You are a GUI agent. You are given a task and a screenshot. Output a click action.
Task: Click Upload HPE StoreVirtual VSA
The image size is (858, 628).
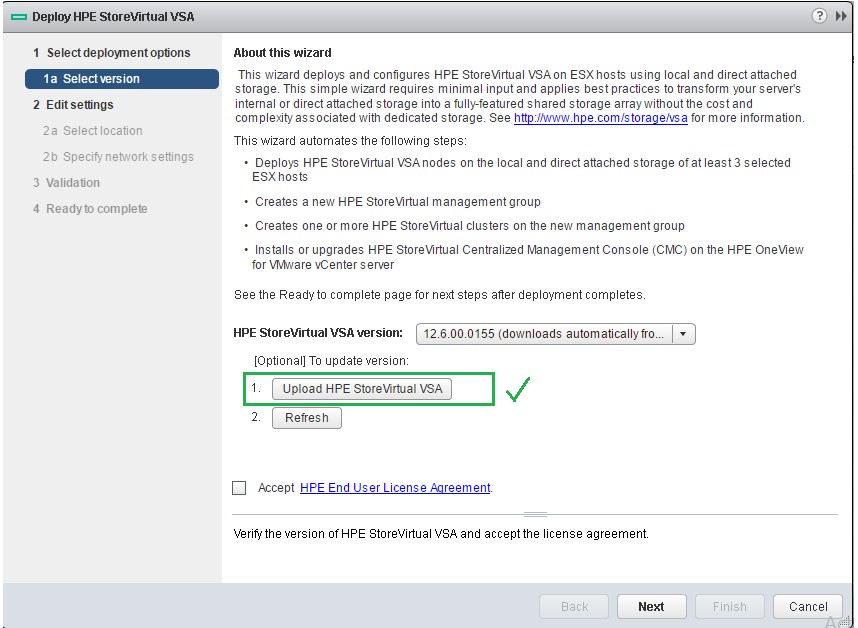click(x=361, y=389)
